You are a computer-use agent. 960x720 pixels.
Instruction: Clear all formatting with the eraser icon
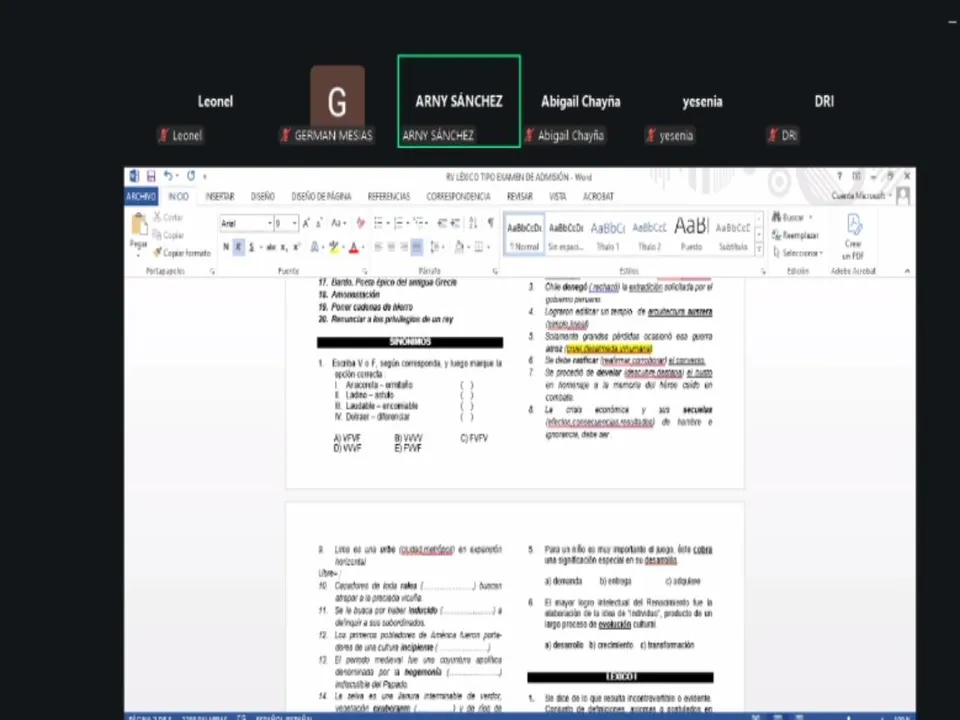click(x=361, y=223)
